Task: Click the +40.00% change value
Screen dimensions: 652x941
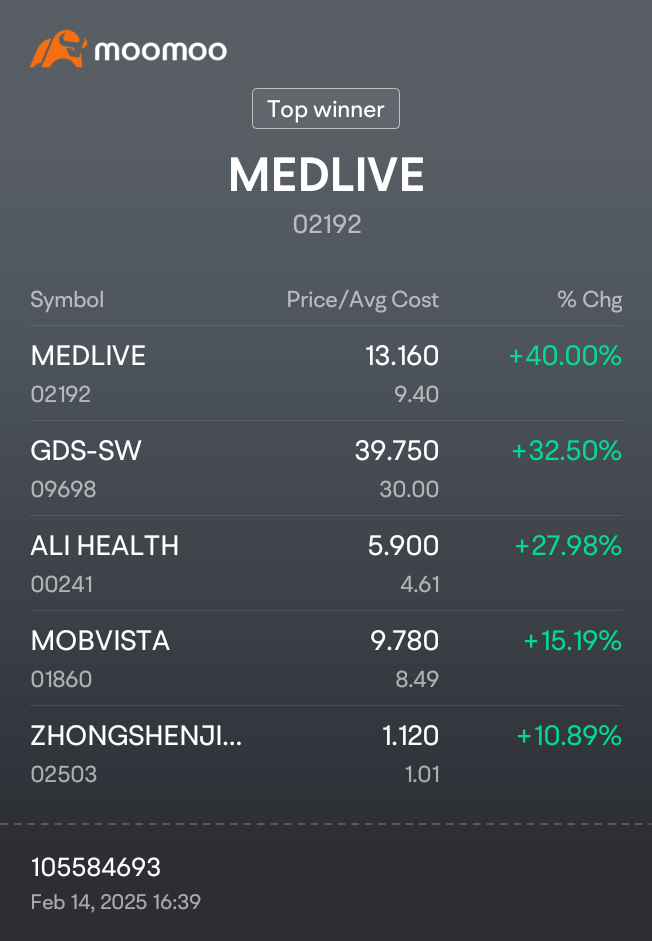Action: tap(565, 355)
